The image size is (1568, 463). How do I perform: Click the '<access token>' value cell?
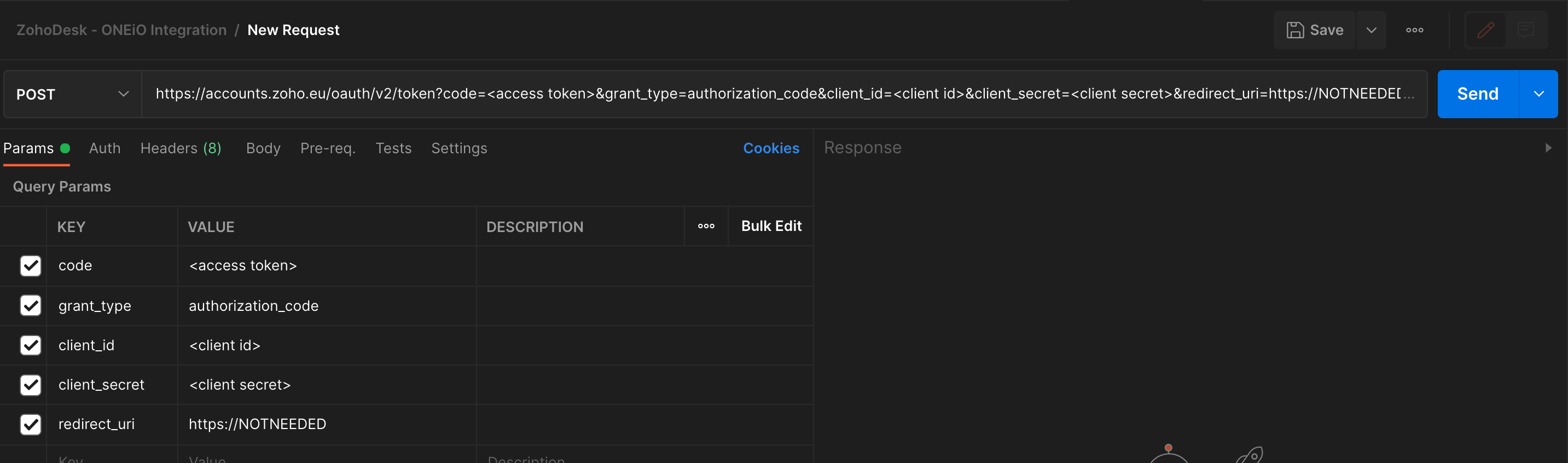coord(327,265)
